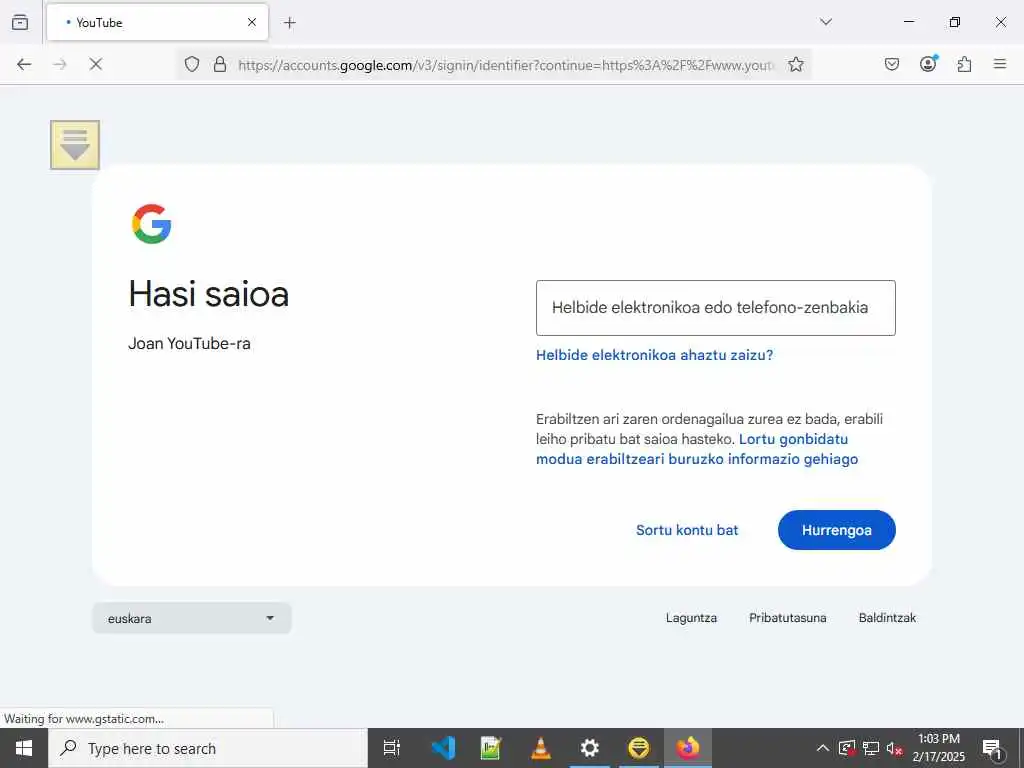Open the notification center icon
Image resolution: width=1024 pixels, height=768 pixels.
(993, 749)
